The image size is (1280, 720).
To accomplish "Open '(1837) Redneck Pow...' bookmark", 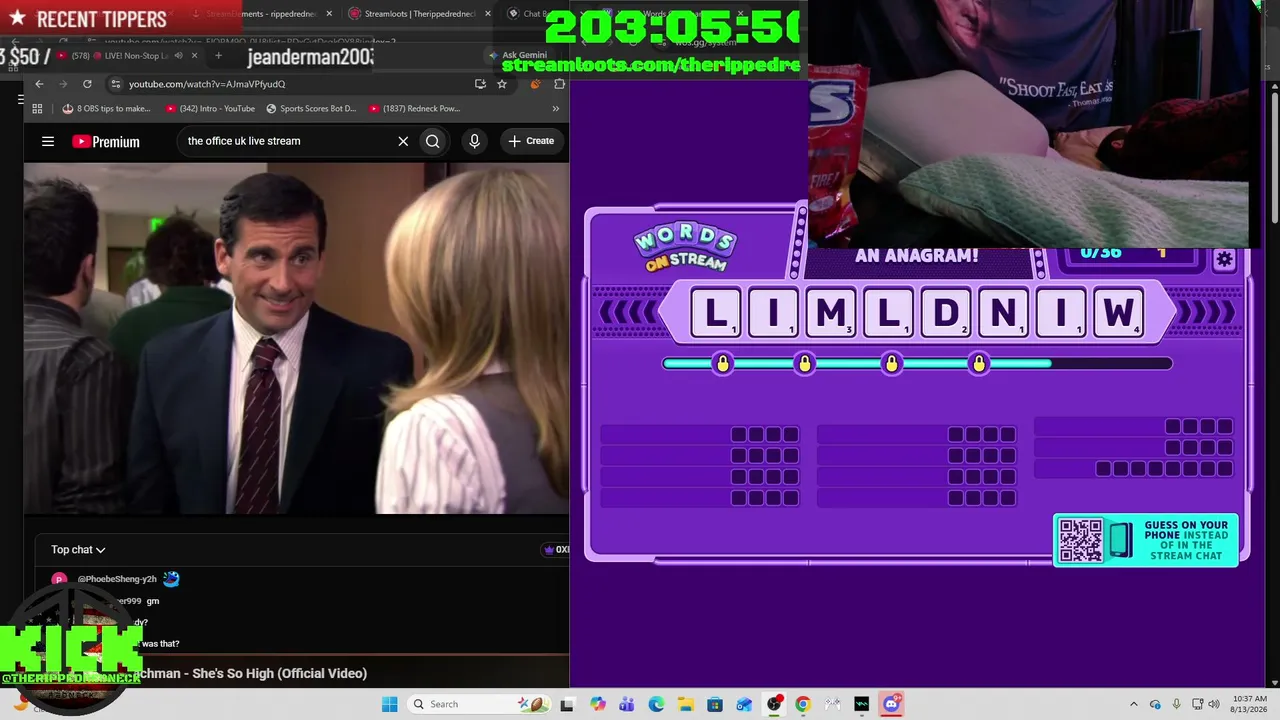I will point(414,108).
